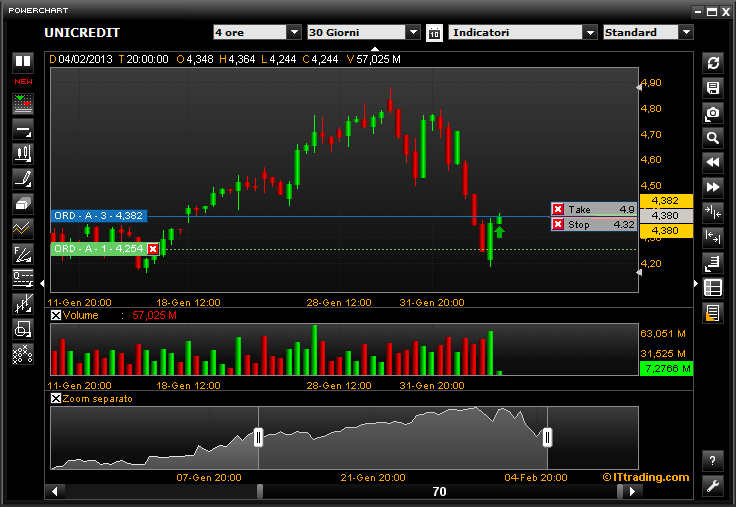
Task: Take a chart snapshot with camera icon
Action: [712, 113]
